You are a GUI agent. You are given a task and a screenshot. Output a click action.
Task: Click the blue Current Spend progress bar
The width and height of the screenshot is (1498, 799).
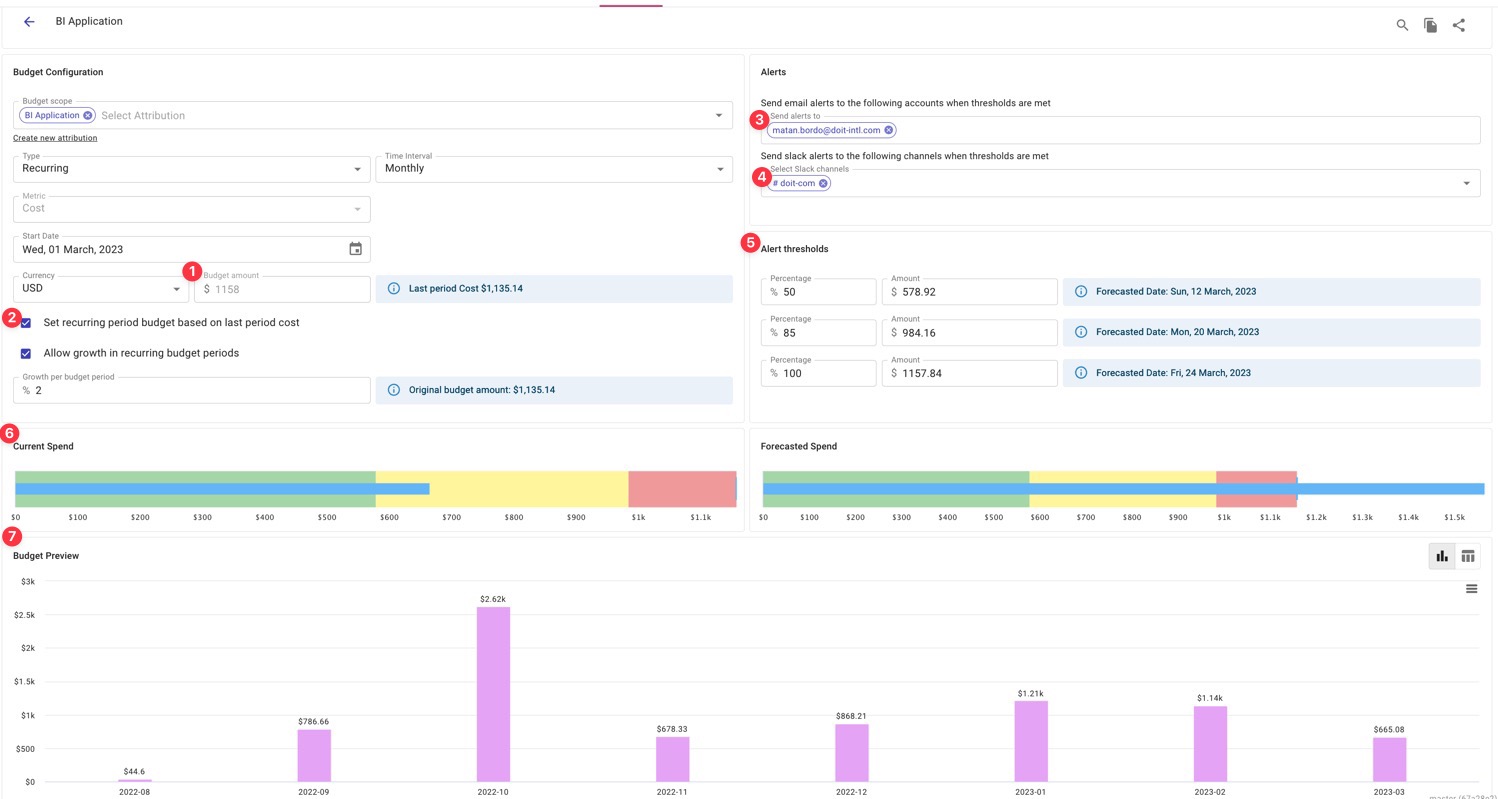pyautogui.click(x=222, y=489)
